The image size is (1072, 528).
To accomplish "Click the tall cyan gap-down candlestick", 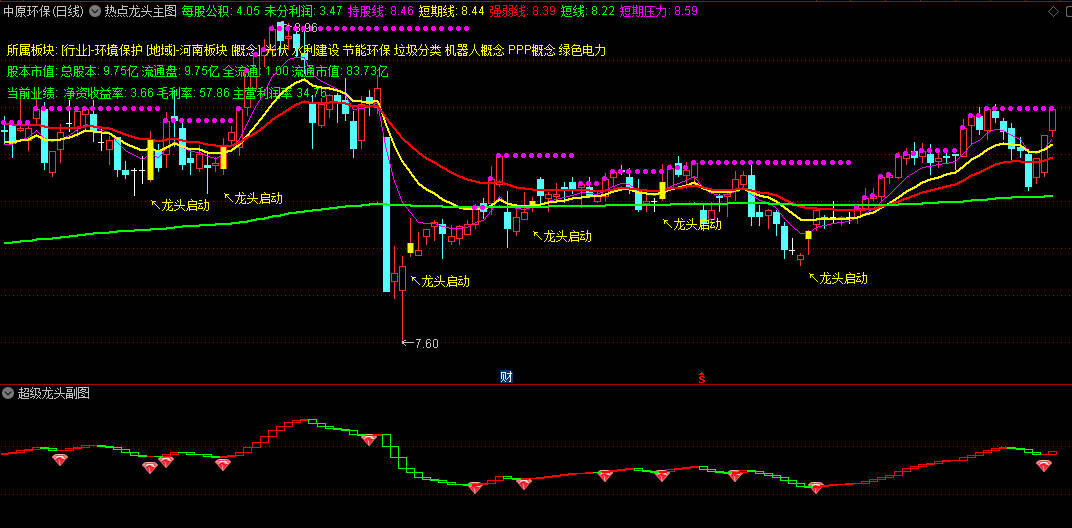I will (387, 214).
